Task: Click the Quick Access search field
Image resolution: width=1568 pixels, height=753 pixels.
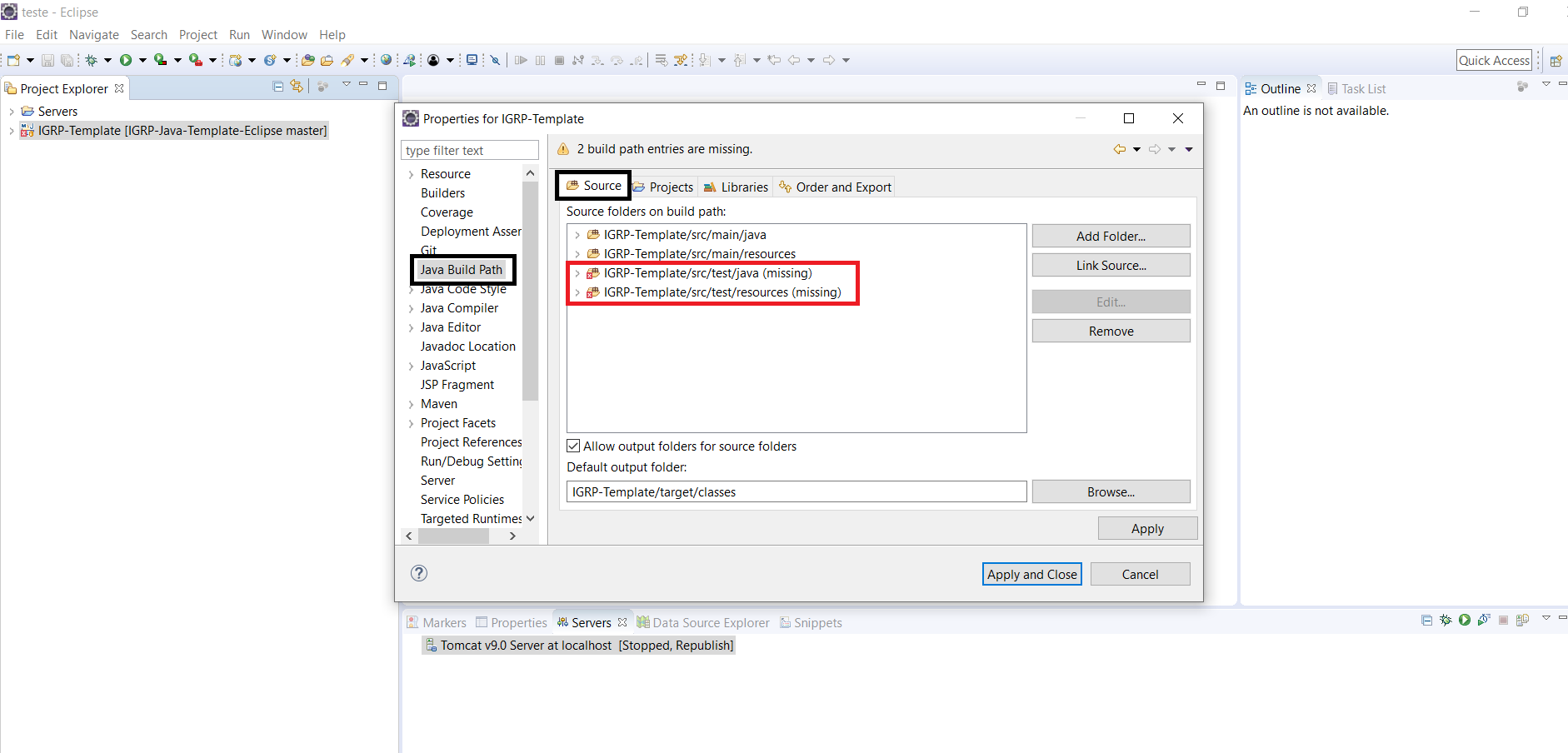Action: click(x=1495, y=60)
